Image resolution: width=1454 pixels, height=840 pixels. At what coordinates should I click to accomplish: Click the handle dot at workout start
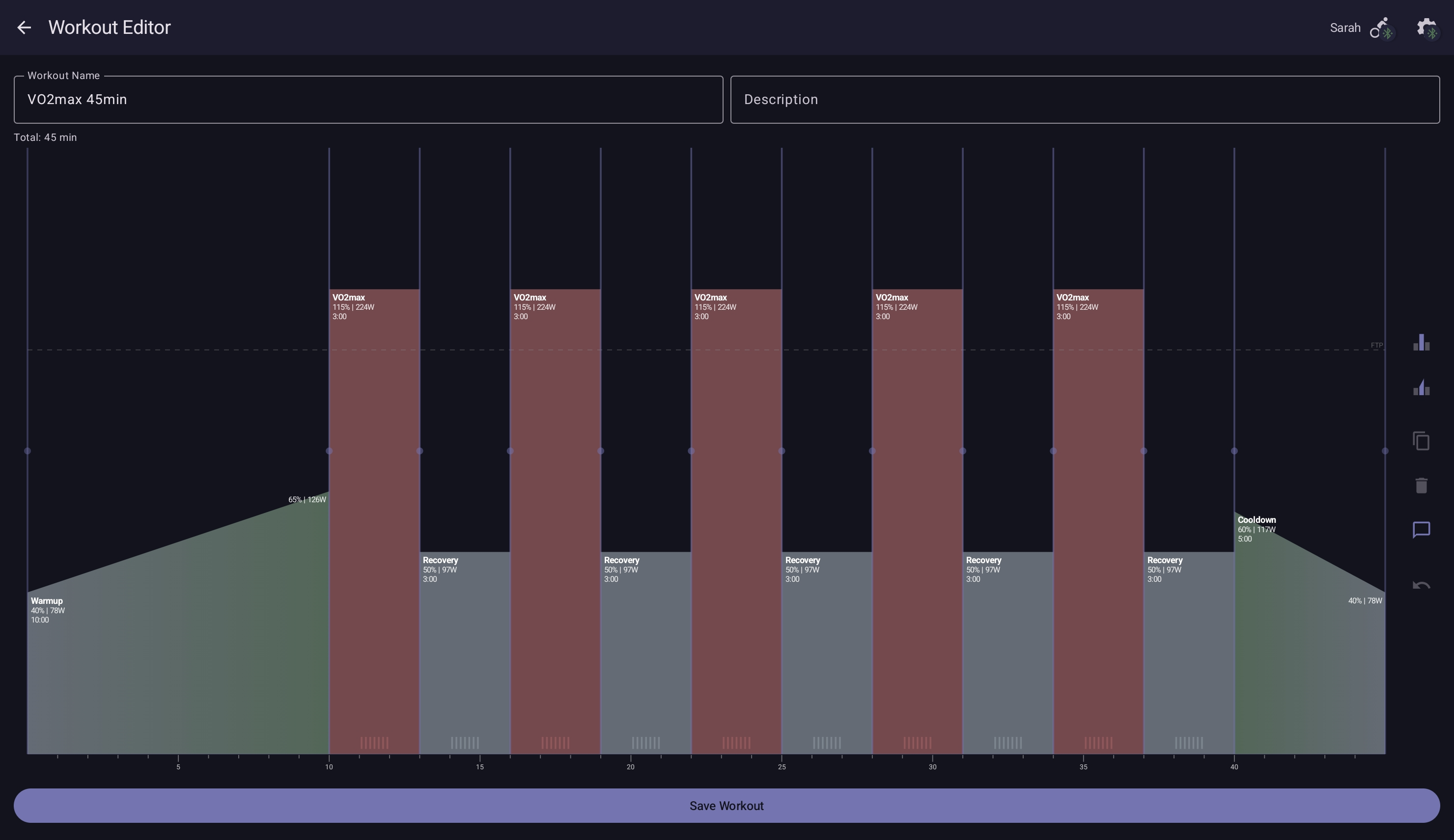27,451
